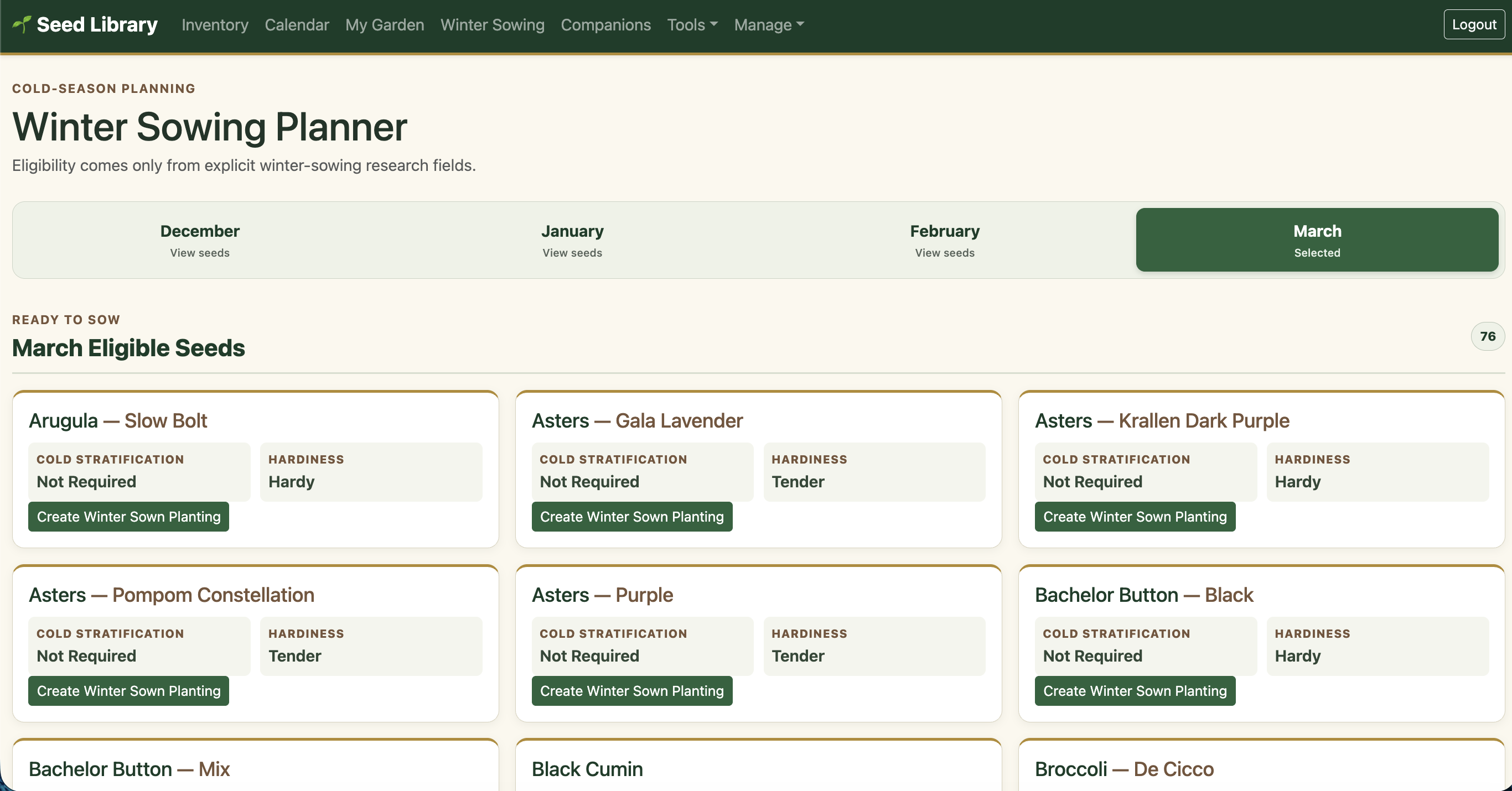
Task: Switch to the January month tab
Action: click(x=572, y=240)
